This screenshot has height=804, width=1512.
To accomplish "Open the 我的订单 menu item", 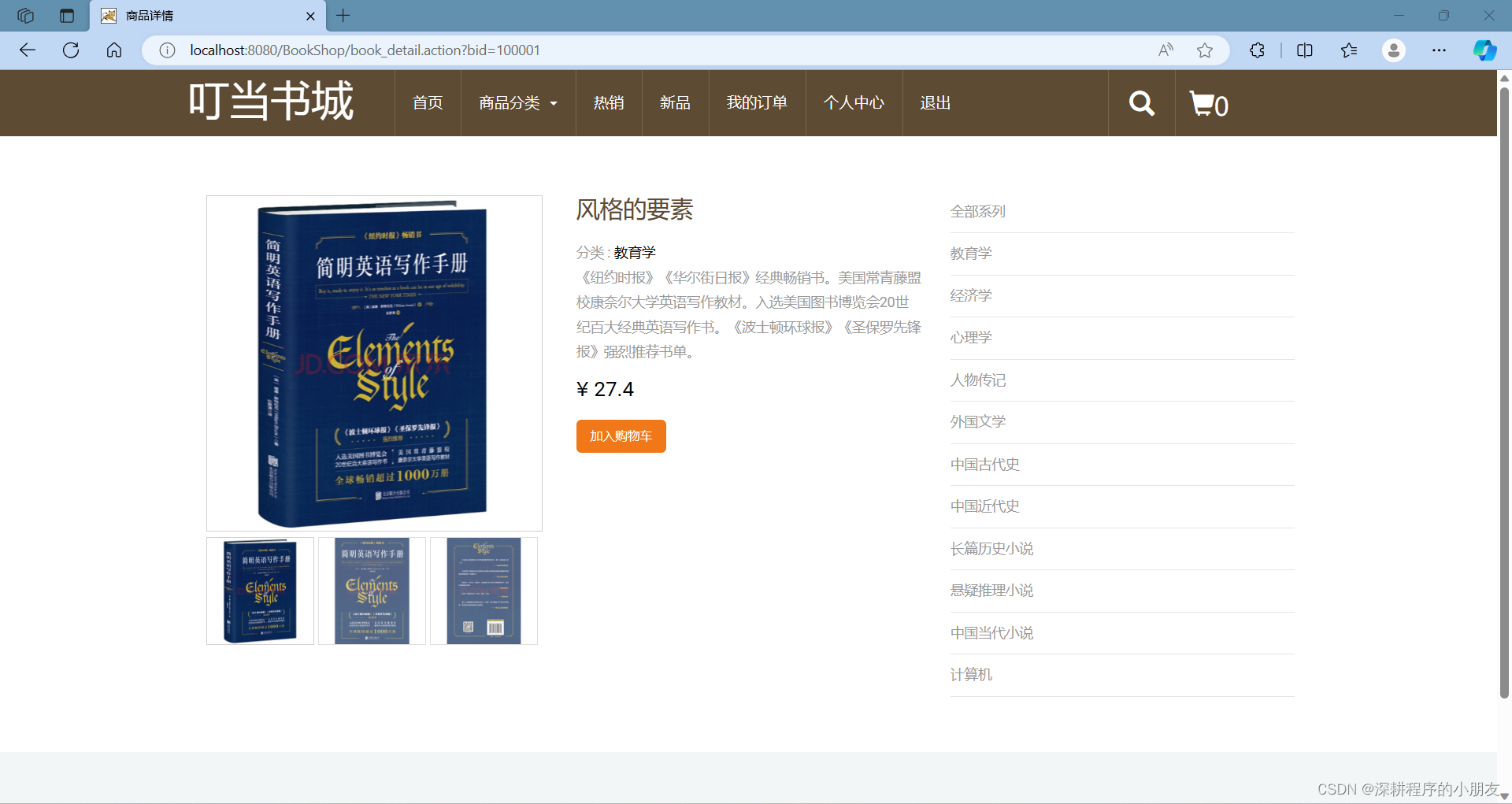I will (757, 102).
